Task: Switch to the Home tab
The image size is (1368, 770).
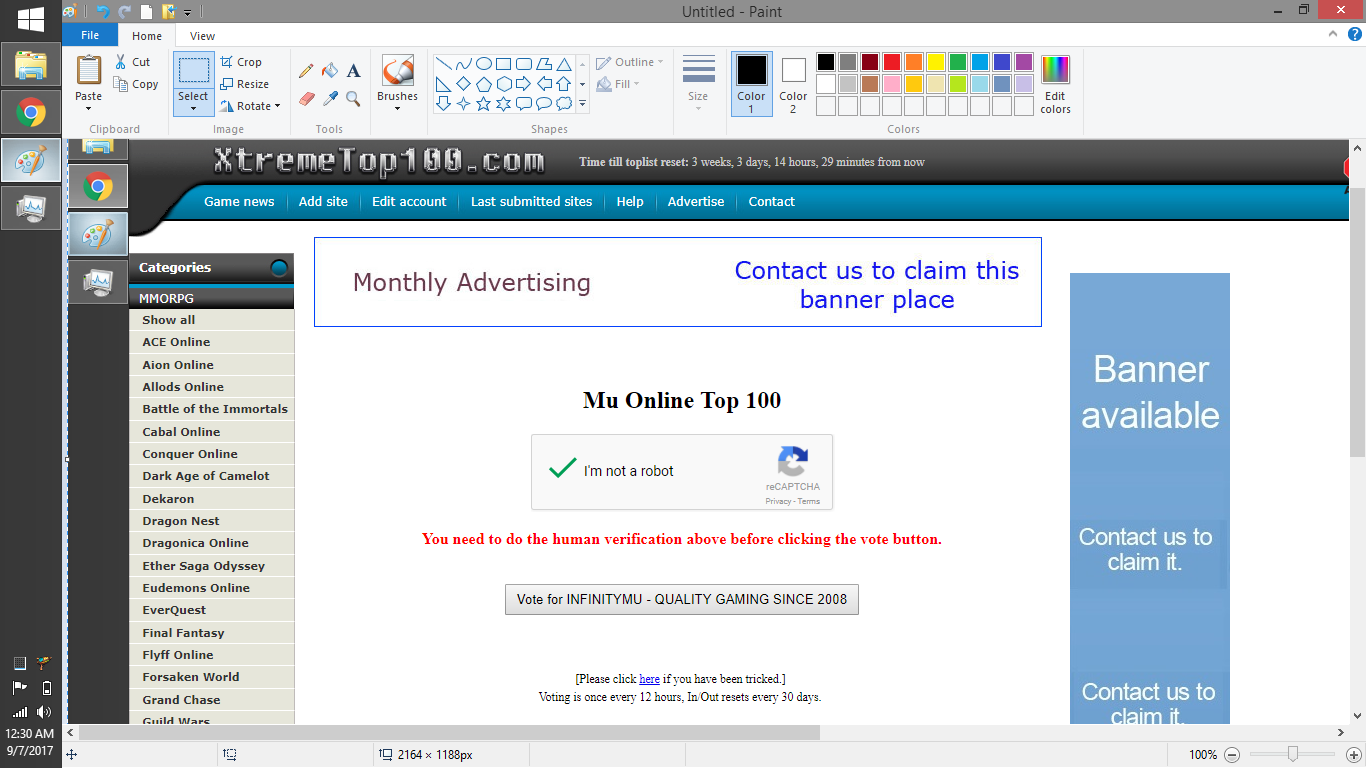Action: [x=147, y=36]
